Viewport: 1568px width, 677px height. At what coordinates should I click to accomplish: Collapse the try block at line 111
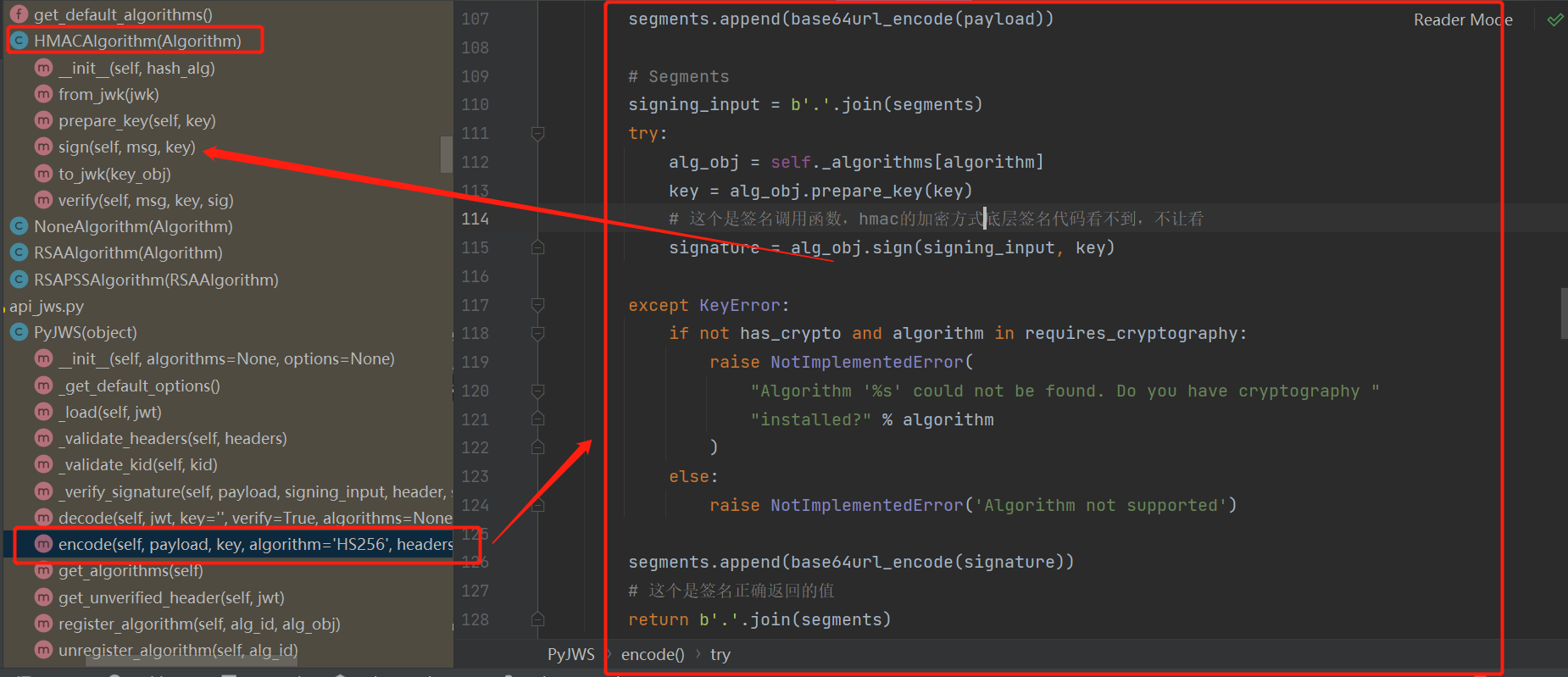point(537,133)
